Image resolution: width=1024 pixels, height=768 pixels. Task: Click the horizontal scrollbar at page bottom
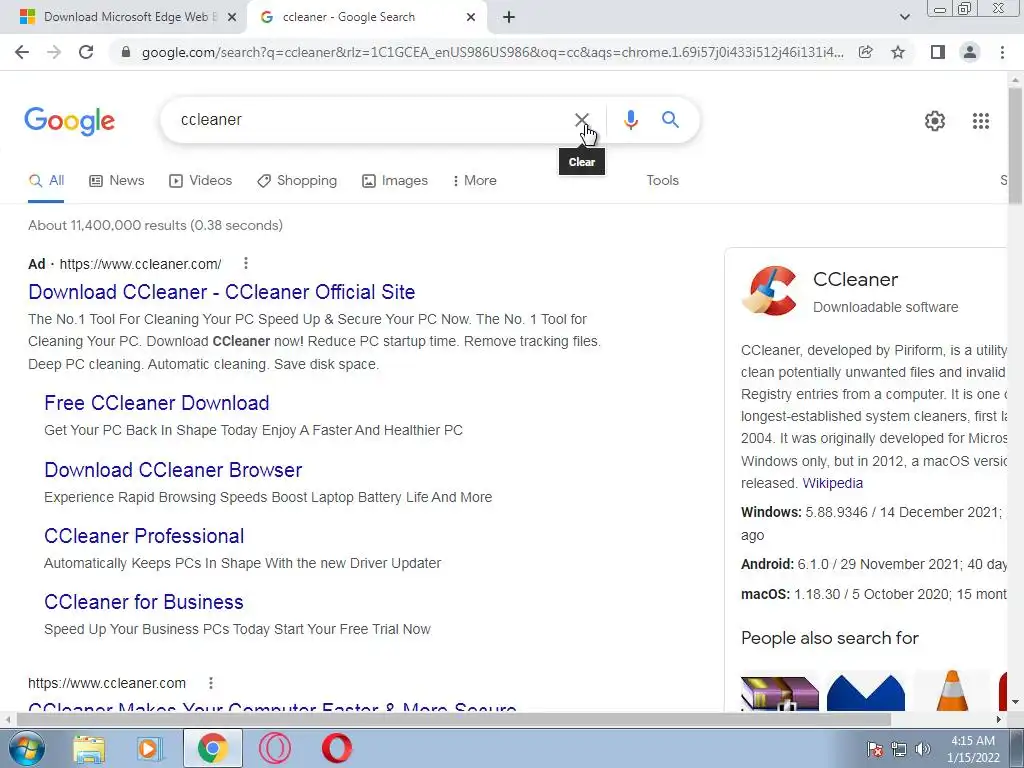tap(453, 719)
